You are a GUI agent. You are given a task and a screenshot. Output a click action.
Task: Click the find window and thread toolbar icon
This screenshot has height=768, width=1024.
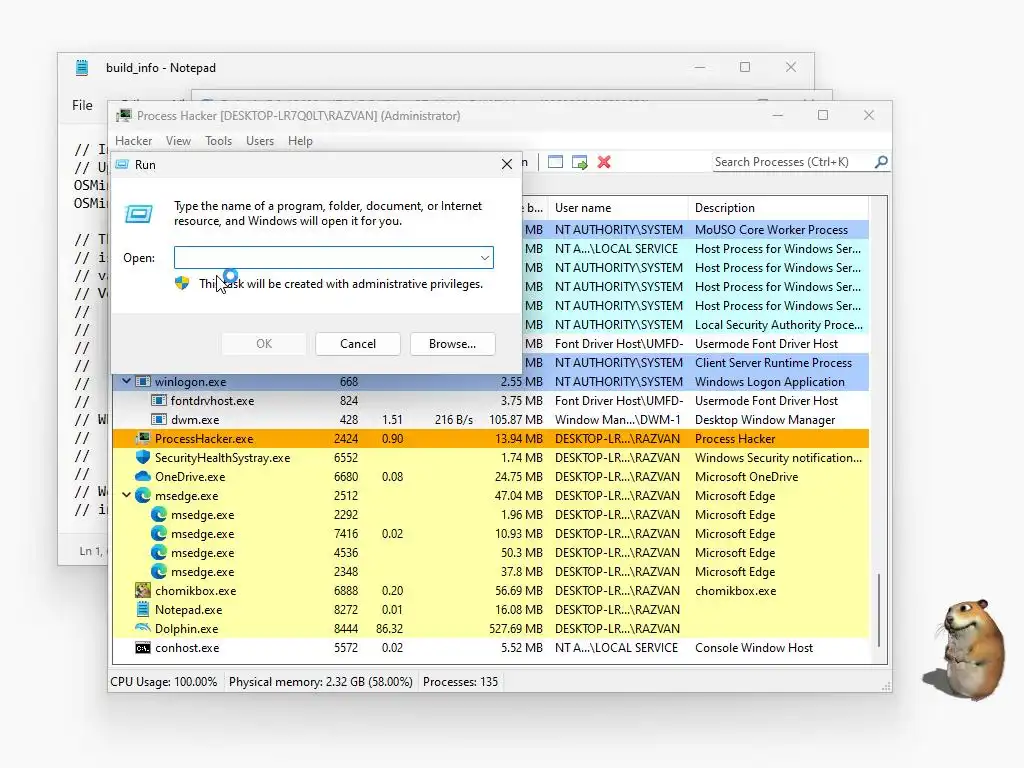pos(579,162)
